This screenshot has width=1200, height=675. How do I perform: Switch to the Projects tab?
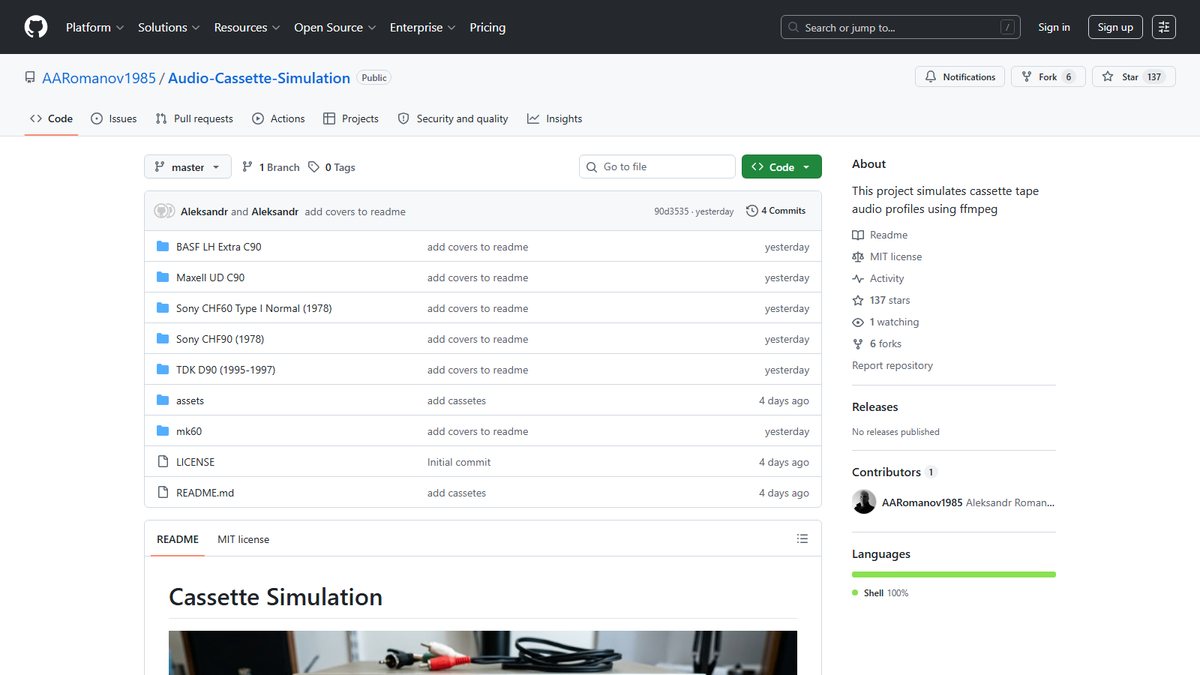point(351,118)
